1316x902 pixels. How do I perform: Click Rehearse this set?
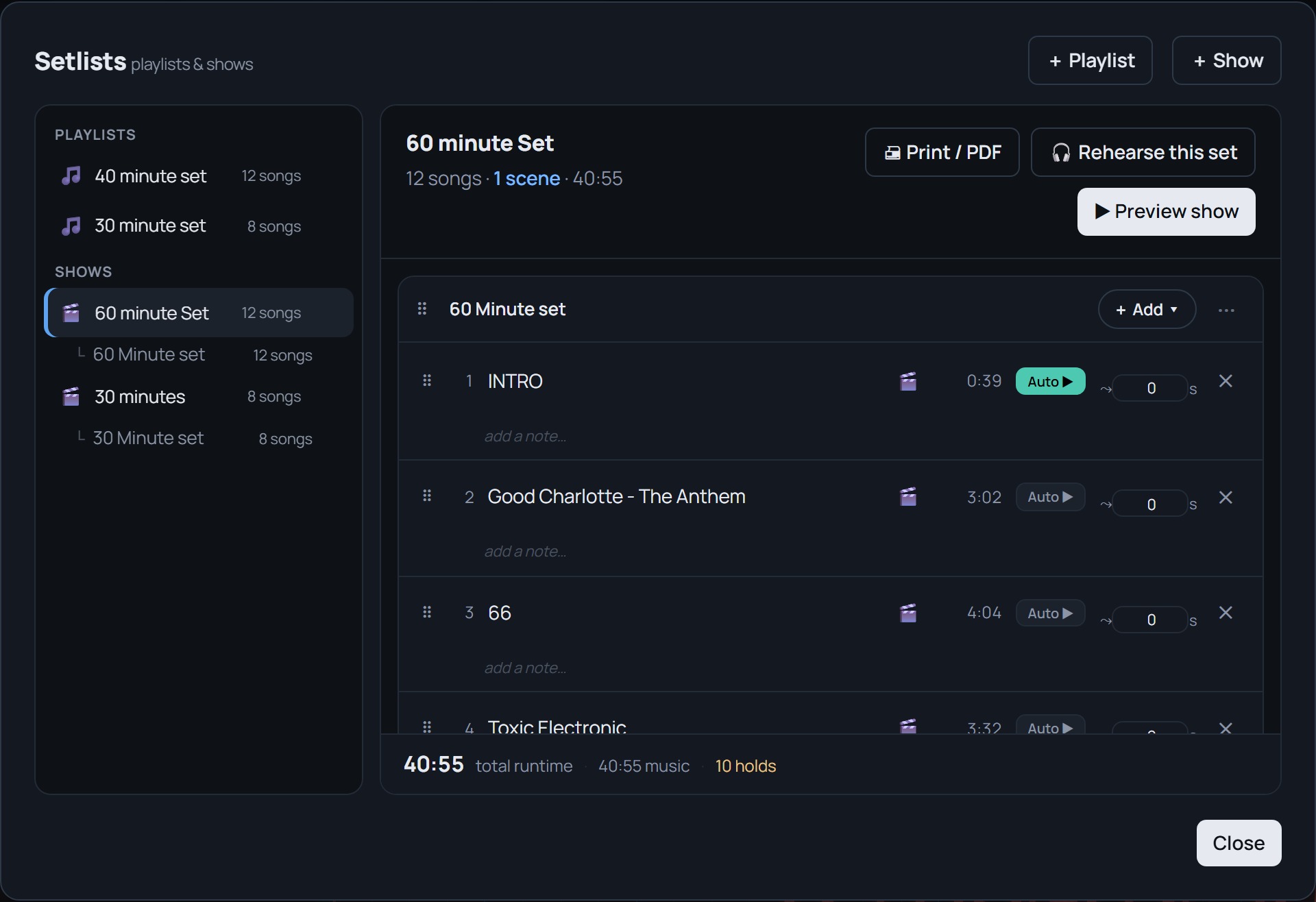click(x=1143, y=152)
